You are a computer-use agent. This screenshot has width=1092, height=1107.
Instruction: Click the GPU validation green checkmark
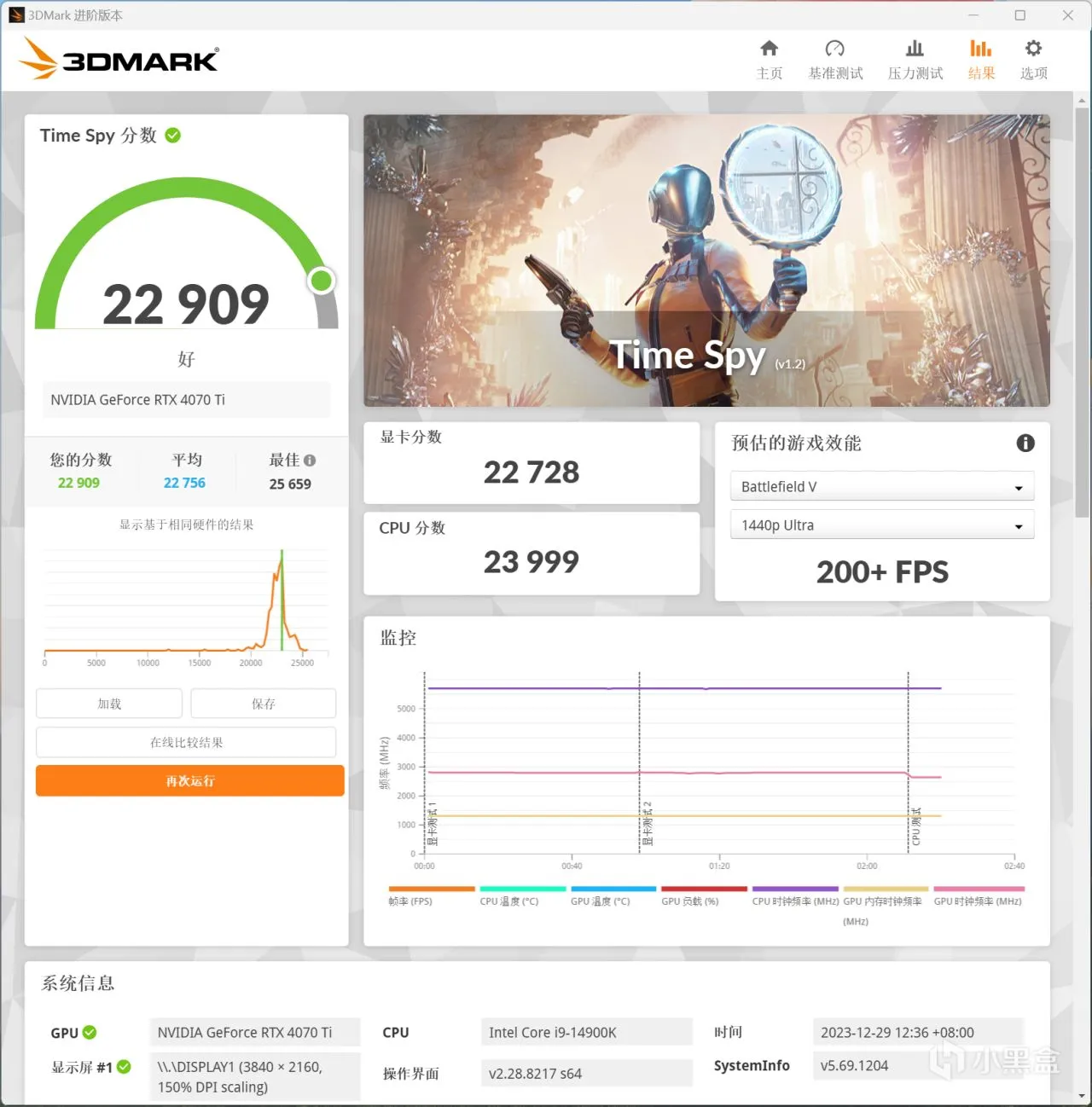point(90,1033)
